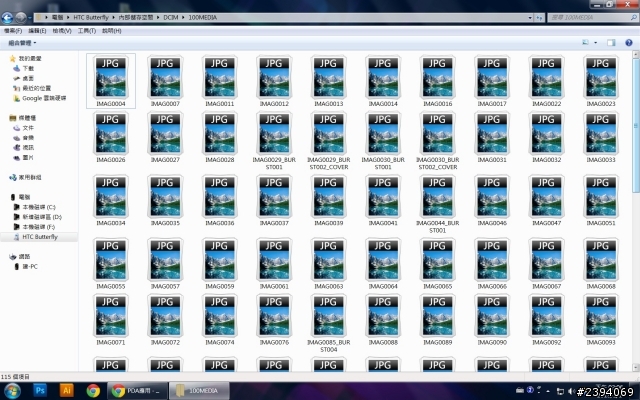Open the address bar history dropdown arrow

(530, 18)
